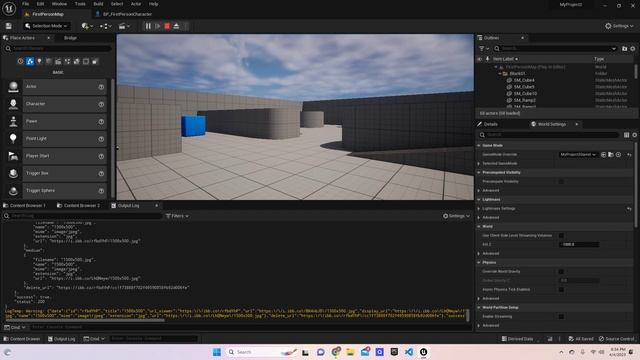Open the GameMode Override dropdown
Image resolution: width=640 pixels, height=360 pixels.
coord(578,155)
